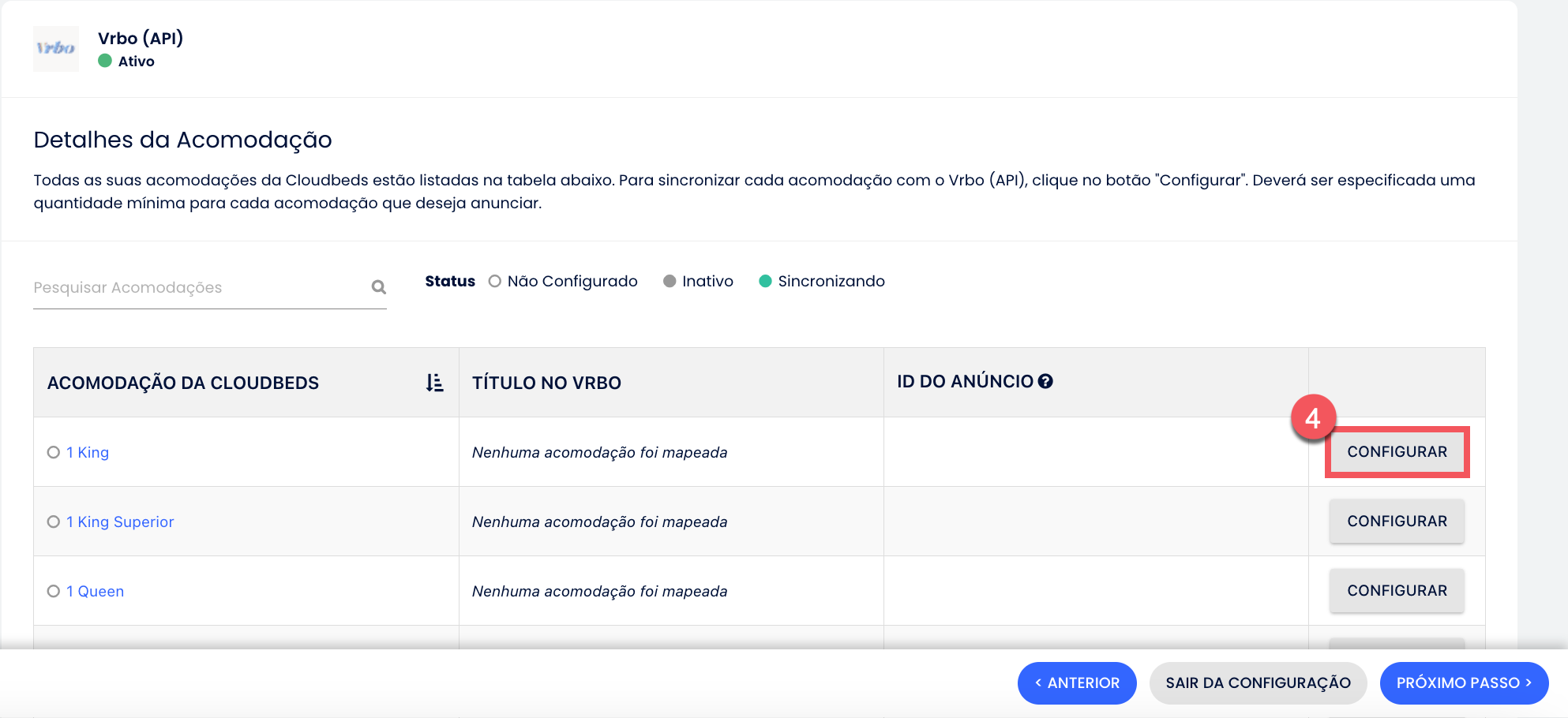1568x718 pixels.
Task: Select the Sincronizando status filter
Action: 821,282
